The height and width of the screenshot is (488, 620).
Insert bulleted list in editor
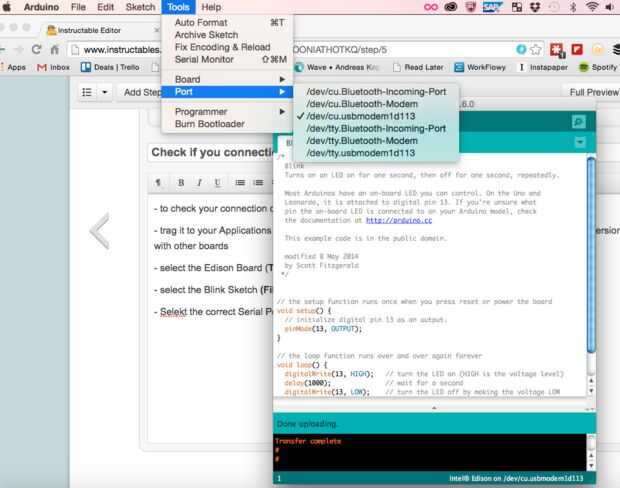click(240, 183)
